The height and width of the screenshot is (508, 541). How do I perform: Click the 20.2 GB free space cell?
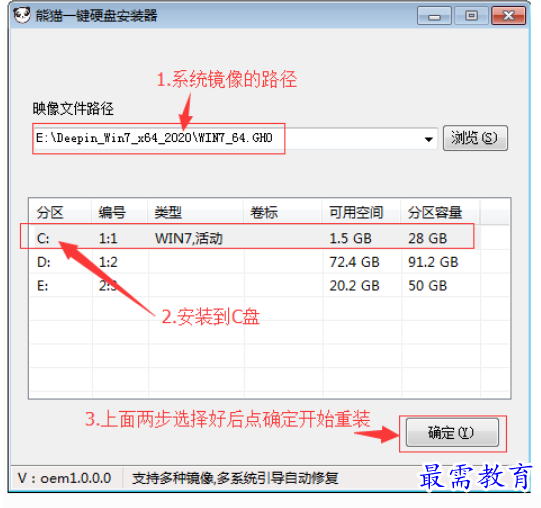(354, 285)
